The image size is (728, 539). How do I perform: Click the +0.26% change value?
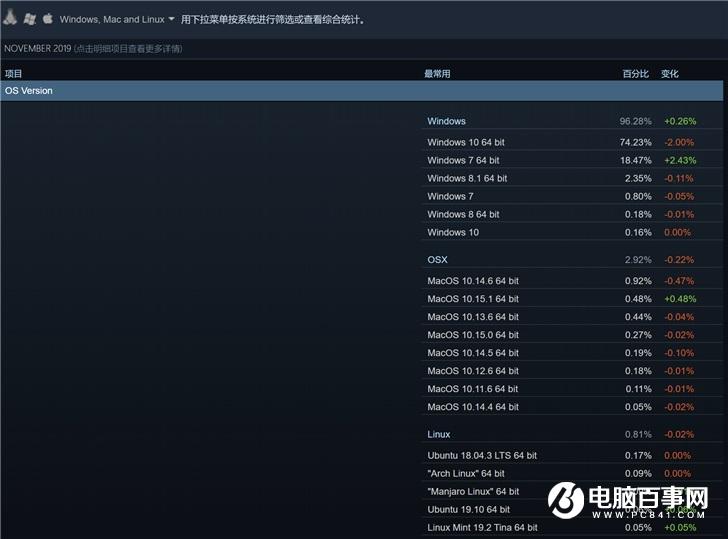click(680, 121)
